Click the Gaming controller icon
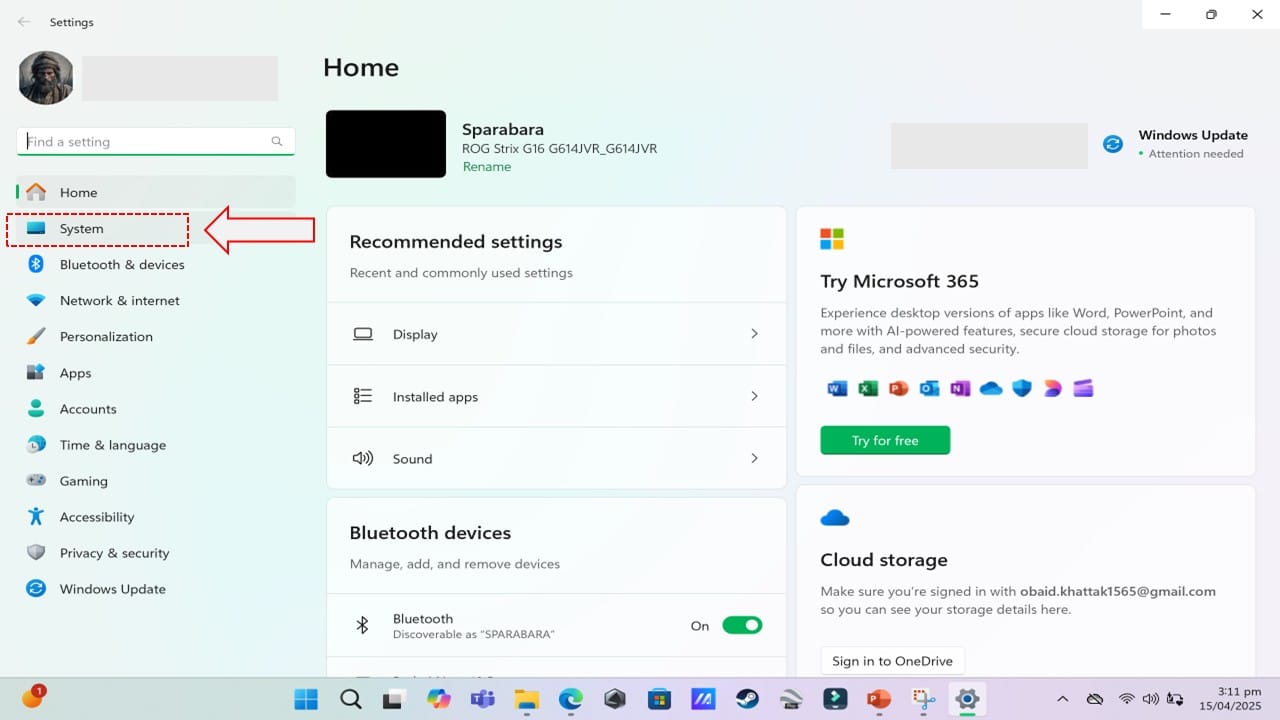The height and width of the screenshot is (720, 1280). tap(36, 481)
